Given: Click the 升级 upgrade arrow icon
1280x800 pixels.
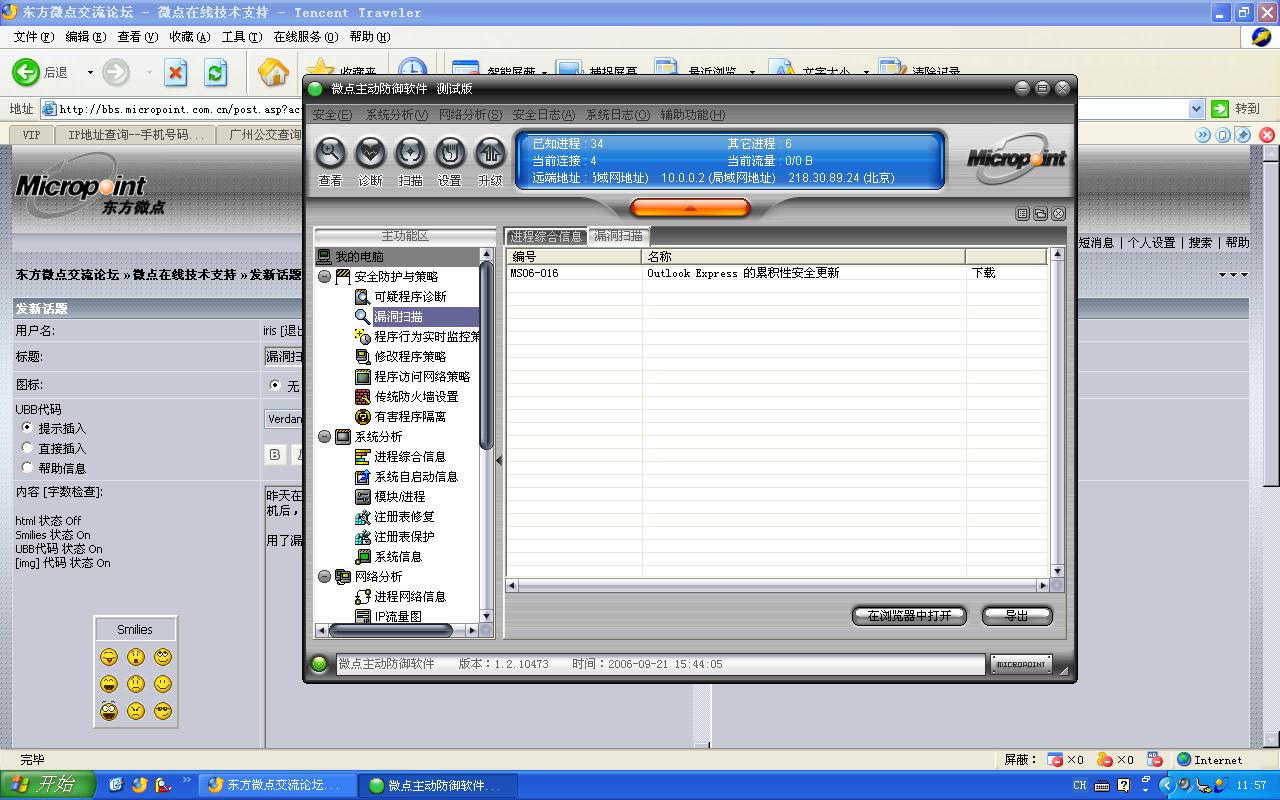Looking at the screenshot, I should coord(490,153).
